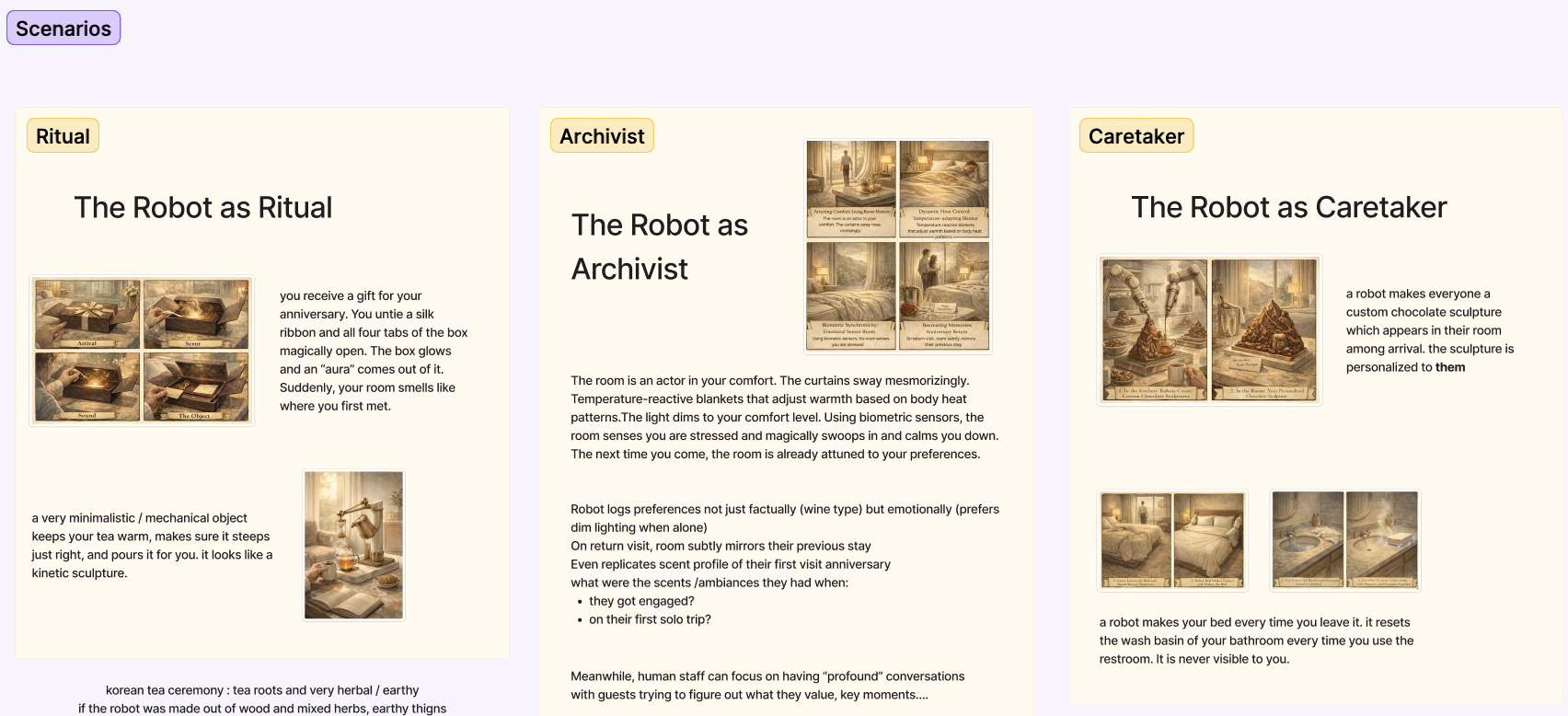Select the bed-making two-panel image
The image size is (1568, 716).
[1172, 540]
